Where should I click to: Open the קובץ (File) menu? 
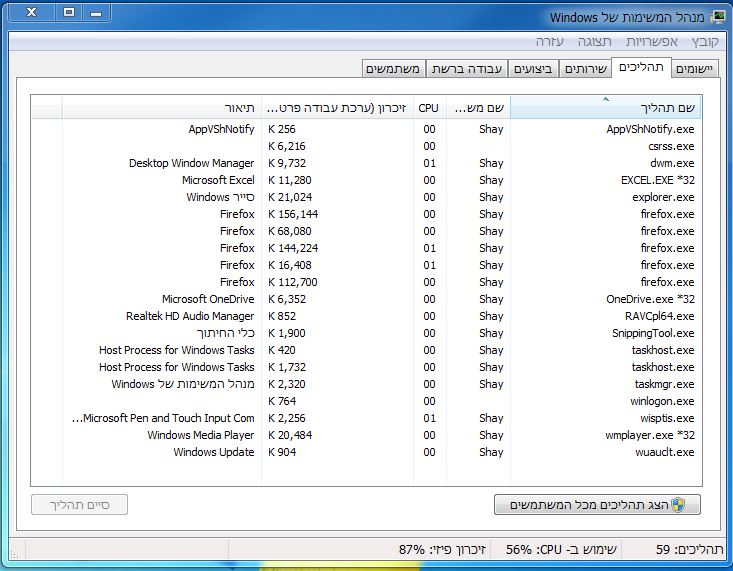coord(705,42)
